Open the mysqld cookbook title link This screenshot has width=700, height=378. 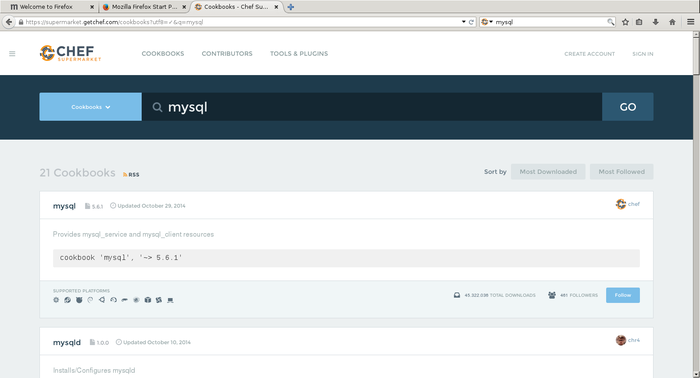pos(67,342)
